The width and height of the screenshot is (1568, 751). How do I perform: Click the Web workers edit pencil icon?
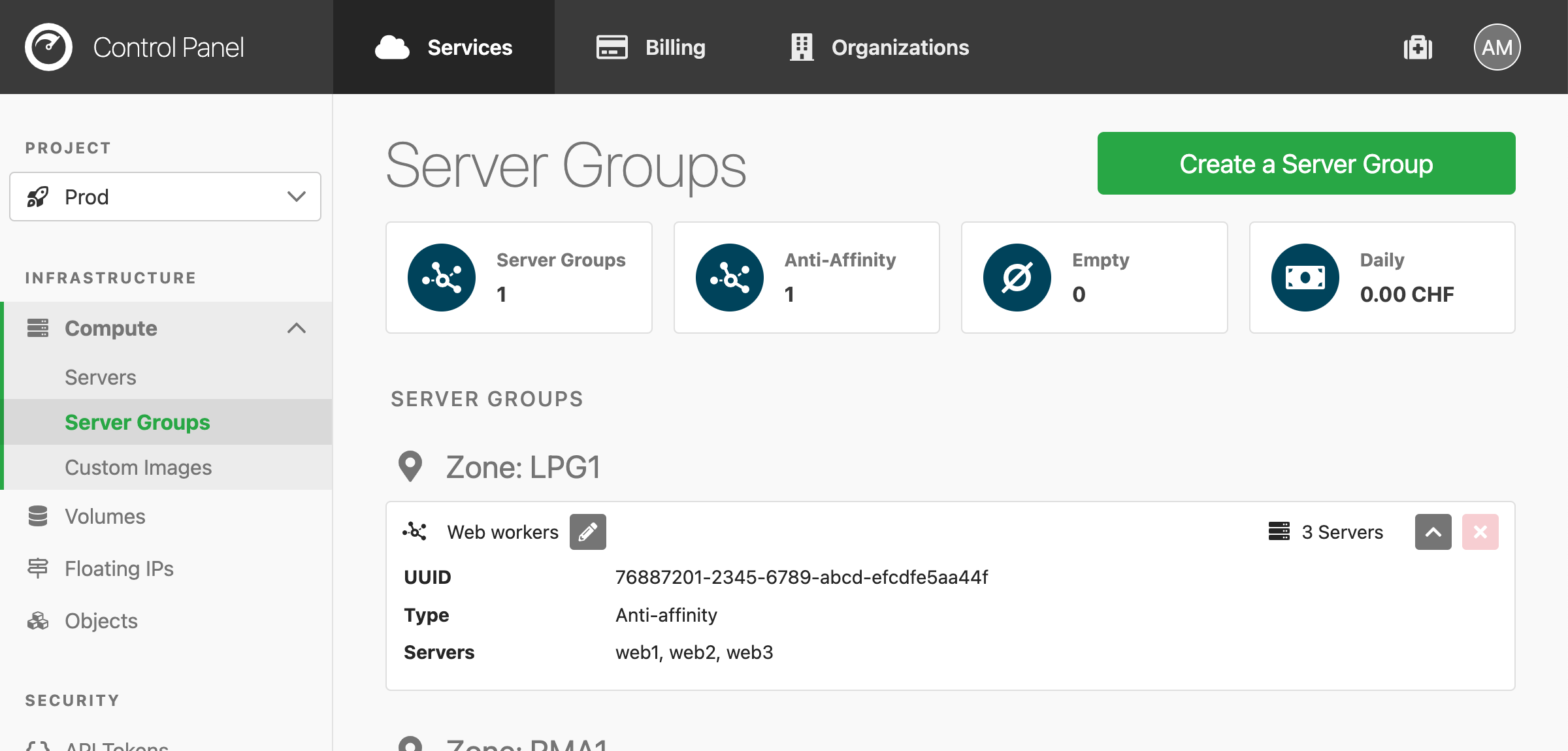point(589,531)
